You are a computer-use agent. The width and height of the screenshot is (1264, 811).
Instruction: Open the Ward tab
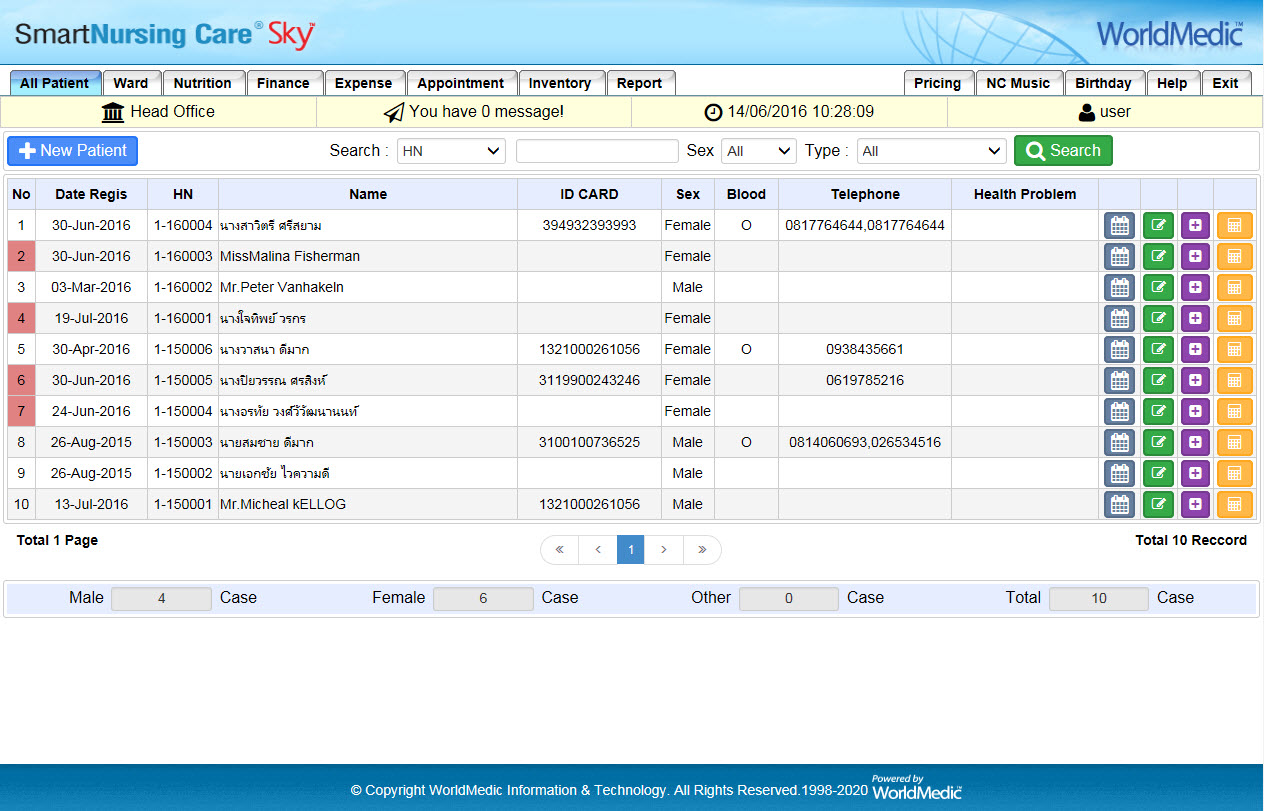tap(131, 83)
